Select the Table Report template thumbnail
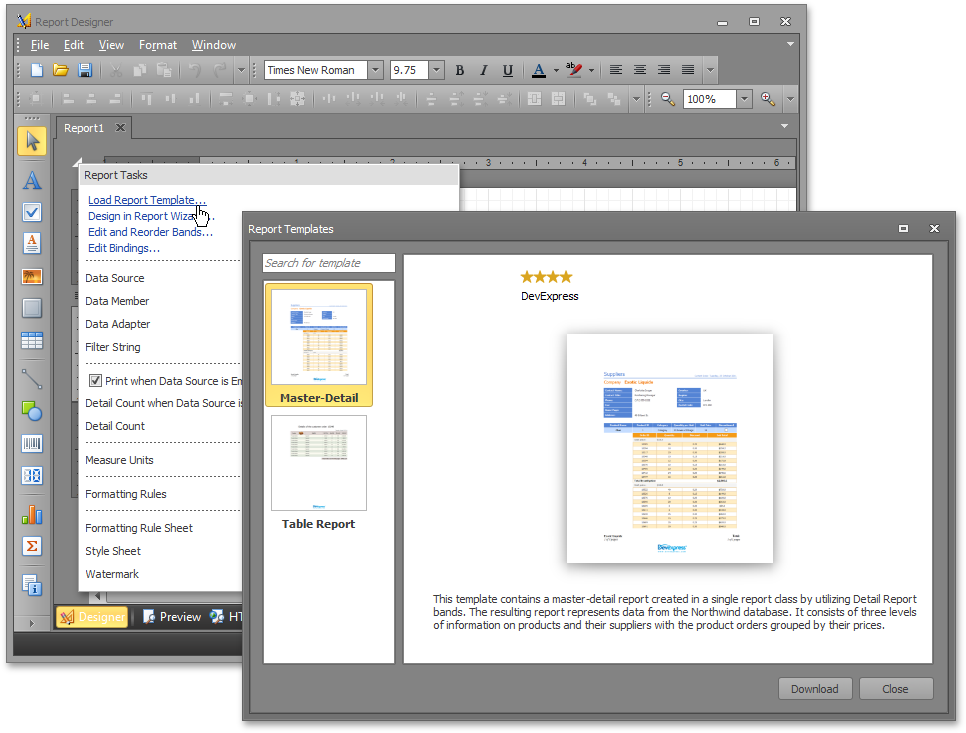Viewport: 966px width, 733px height. tap(318, 464)
